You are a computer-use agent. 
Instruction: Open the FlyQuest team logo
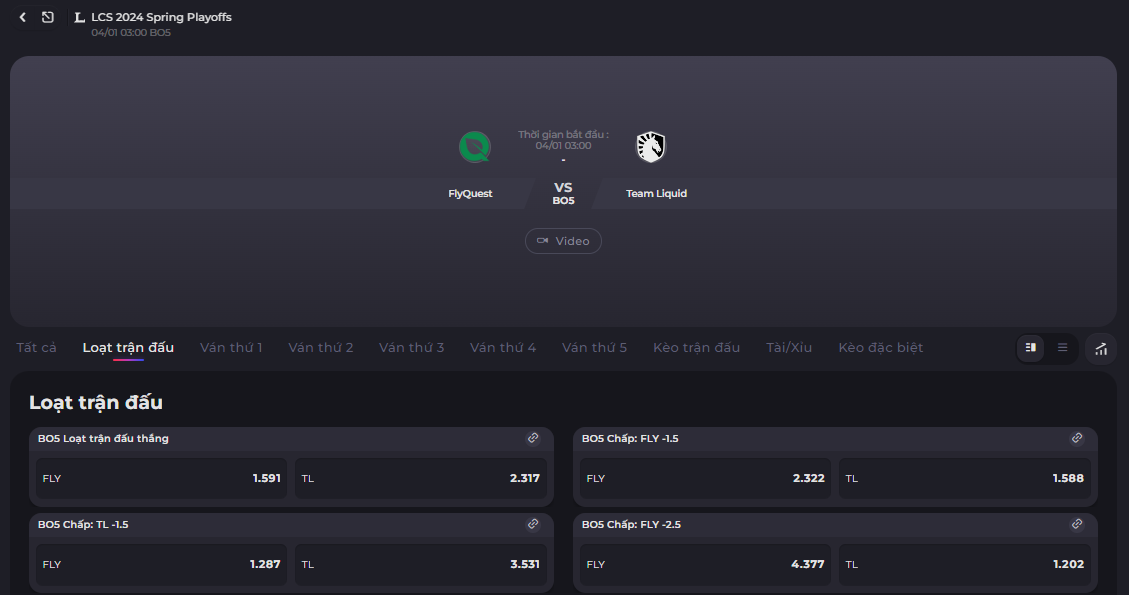(475, 147)
